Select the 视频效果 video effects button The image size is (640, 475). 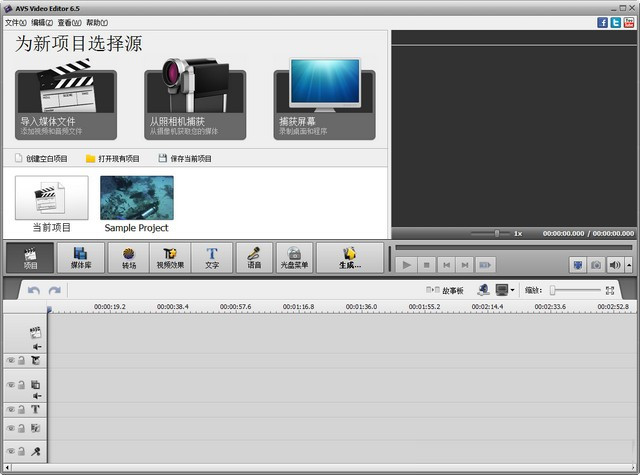coord(170,258)
